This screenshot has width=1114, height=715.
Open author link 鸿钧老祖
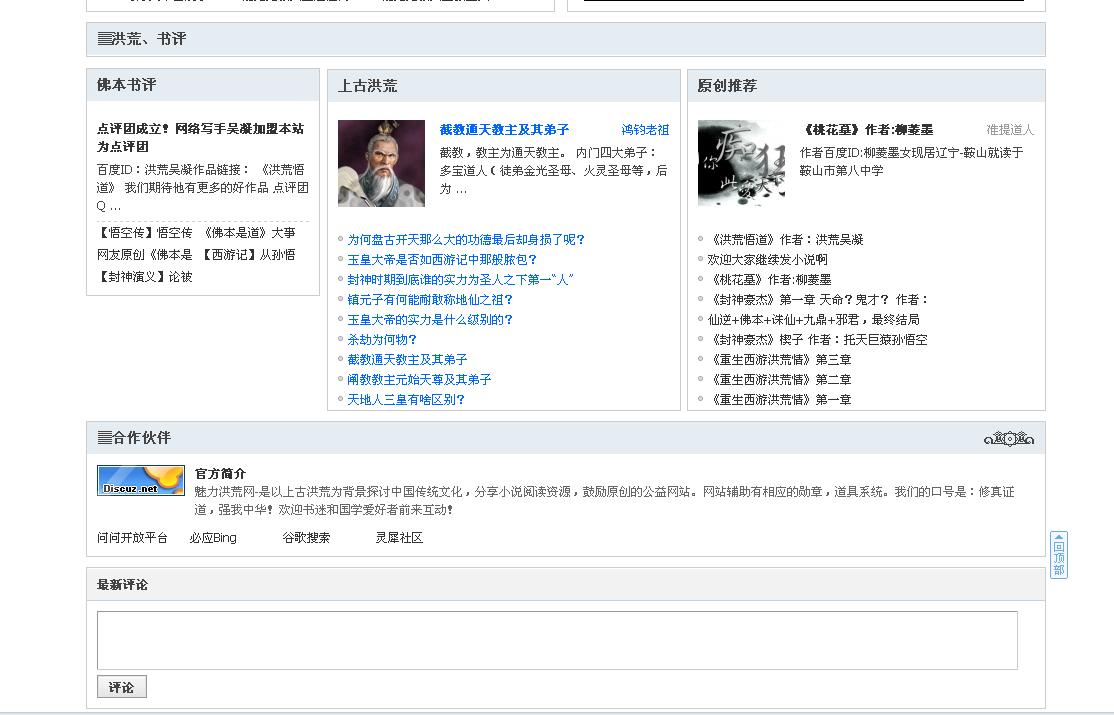point(645,130)
